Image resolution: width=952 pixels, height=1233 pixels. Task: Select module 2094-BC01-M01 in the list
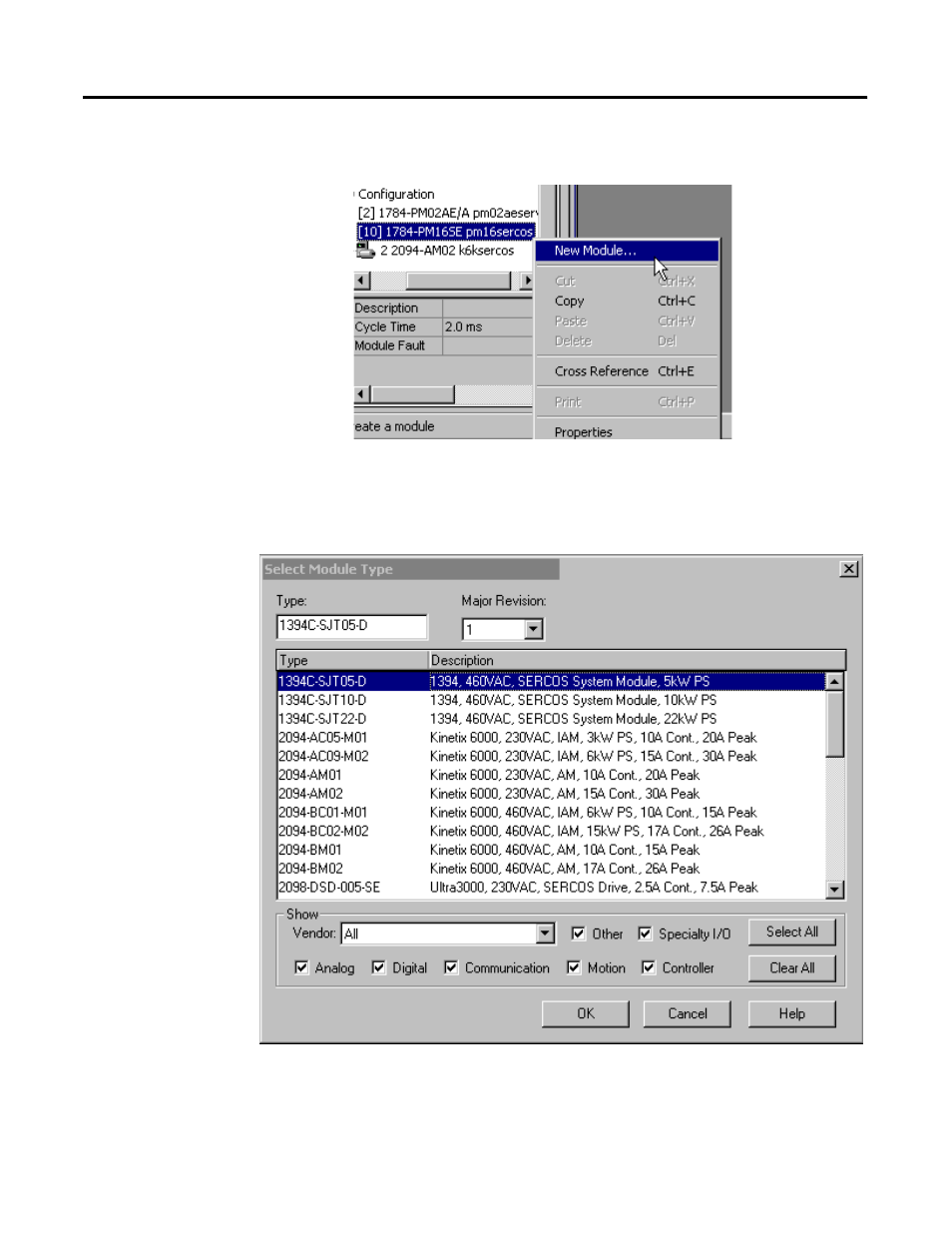point(551,813)
